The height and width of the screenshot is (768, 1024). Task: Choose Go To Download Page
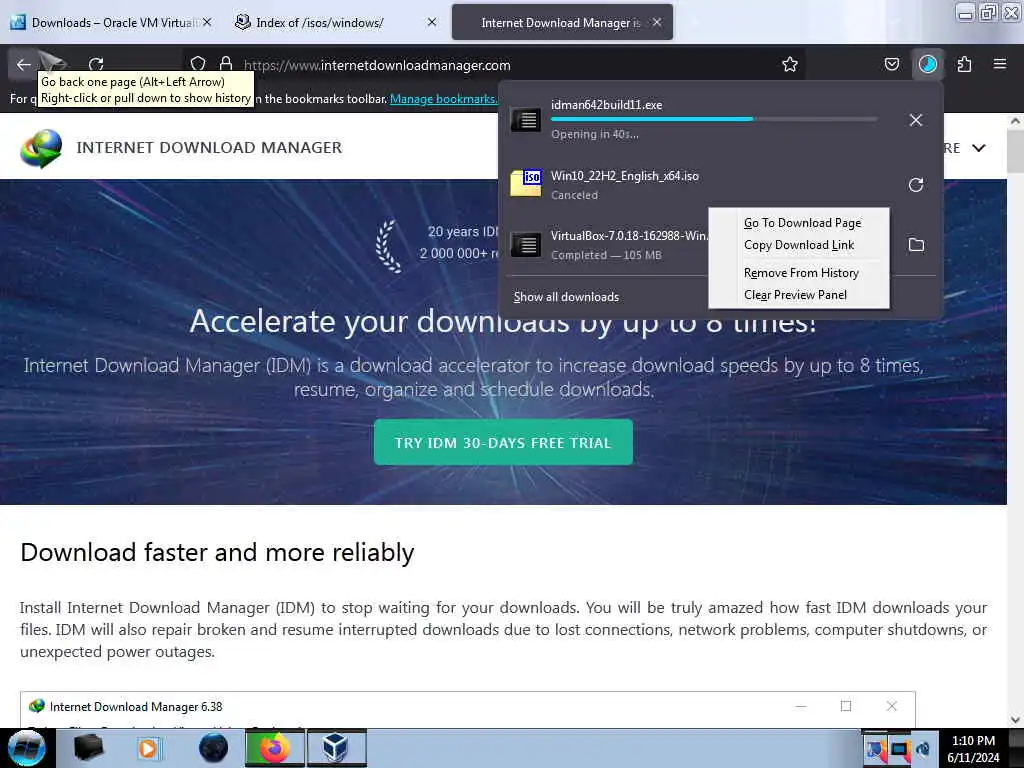(x=802, y=223)
